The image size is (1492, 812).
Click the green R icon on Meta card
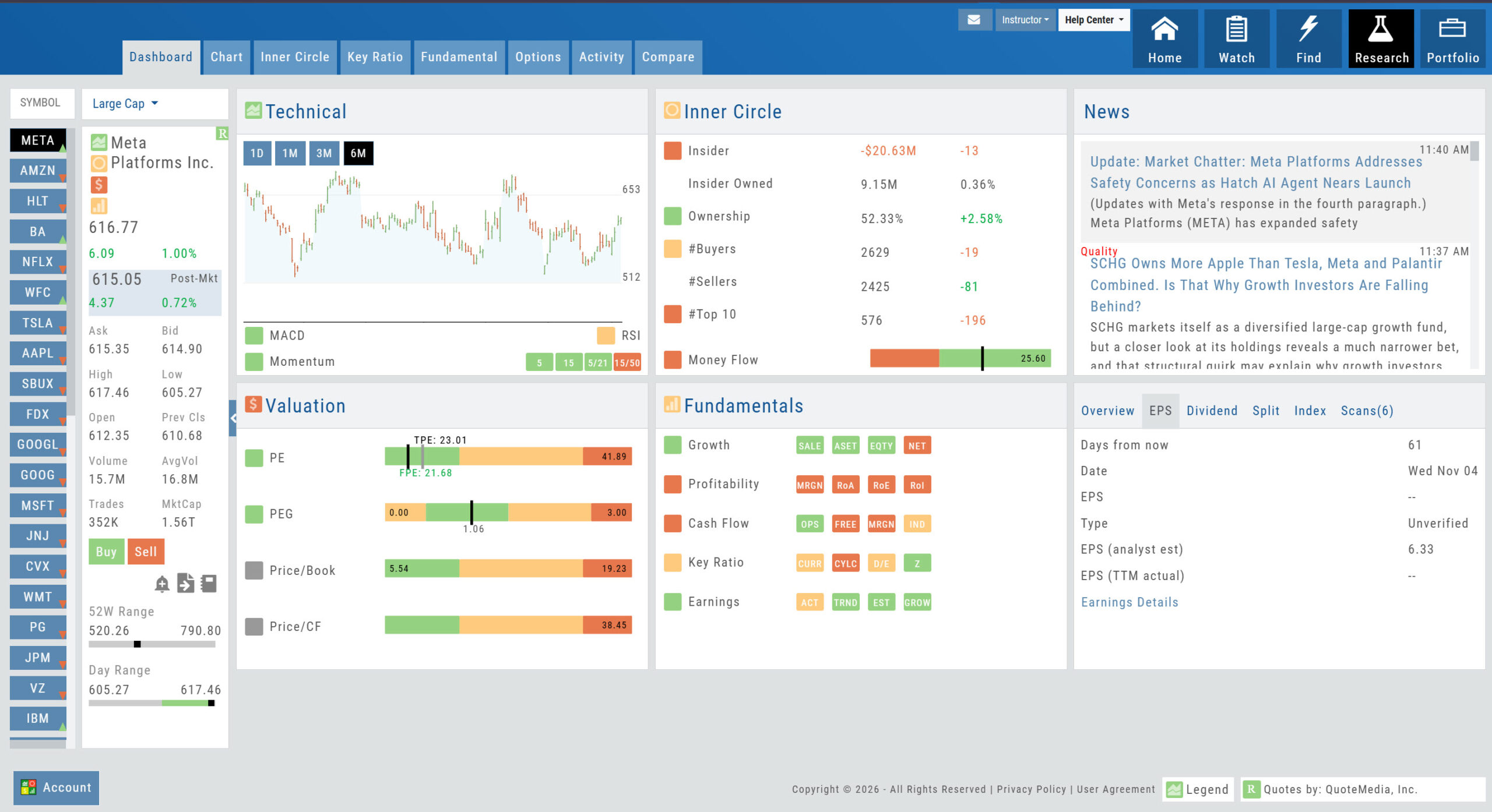coord(222,133)
